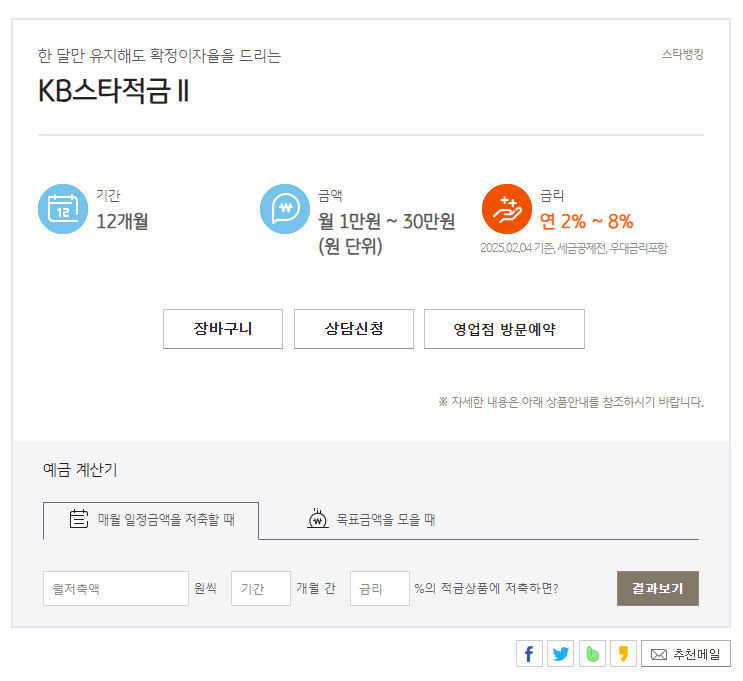This screenshot has height=681, width=743.
Task: Open 영업점 방문예약 reservation
Action: point(504,329)
